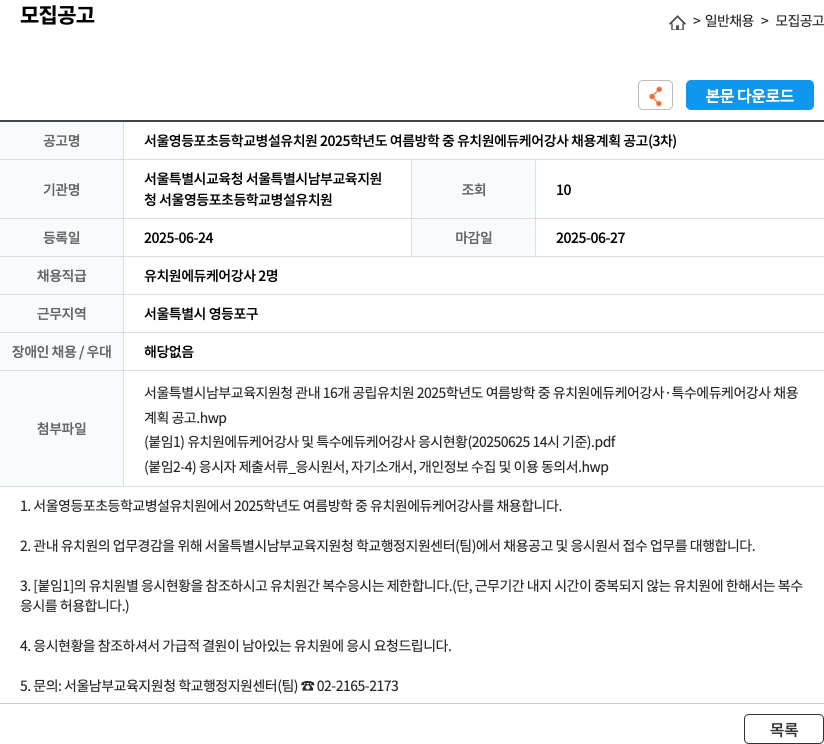Viewport: 824px width, 744px height.
Task: Open 모집공고 breadcrumb link
Action: (799, 20)
